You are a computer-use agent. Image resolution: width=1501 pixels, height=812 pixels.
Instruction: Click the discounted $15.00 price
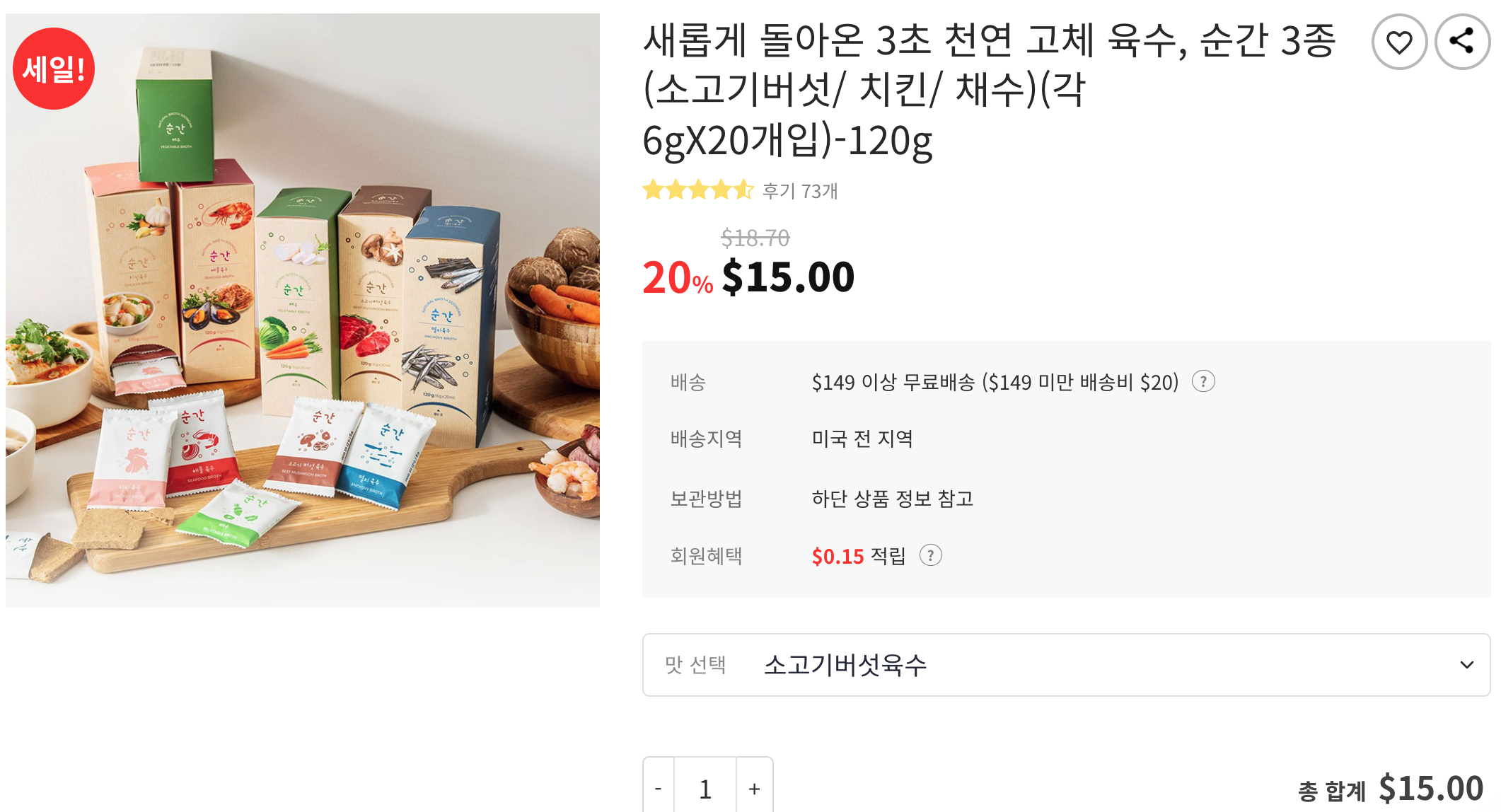point(788,277)
